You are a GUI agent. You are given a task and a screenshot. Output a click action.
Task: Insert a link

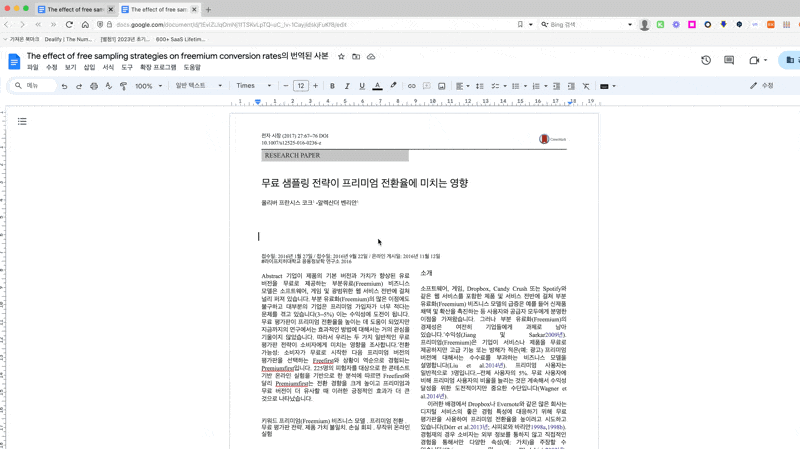[x=411, y=86]
